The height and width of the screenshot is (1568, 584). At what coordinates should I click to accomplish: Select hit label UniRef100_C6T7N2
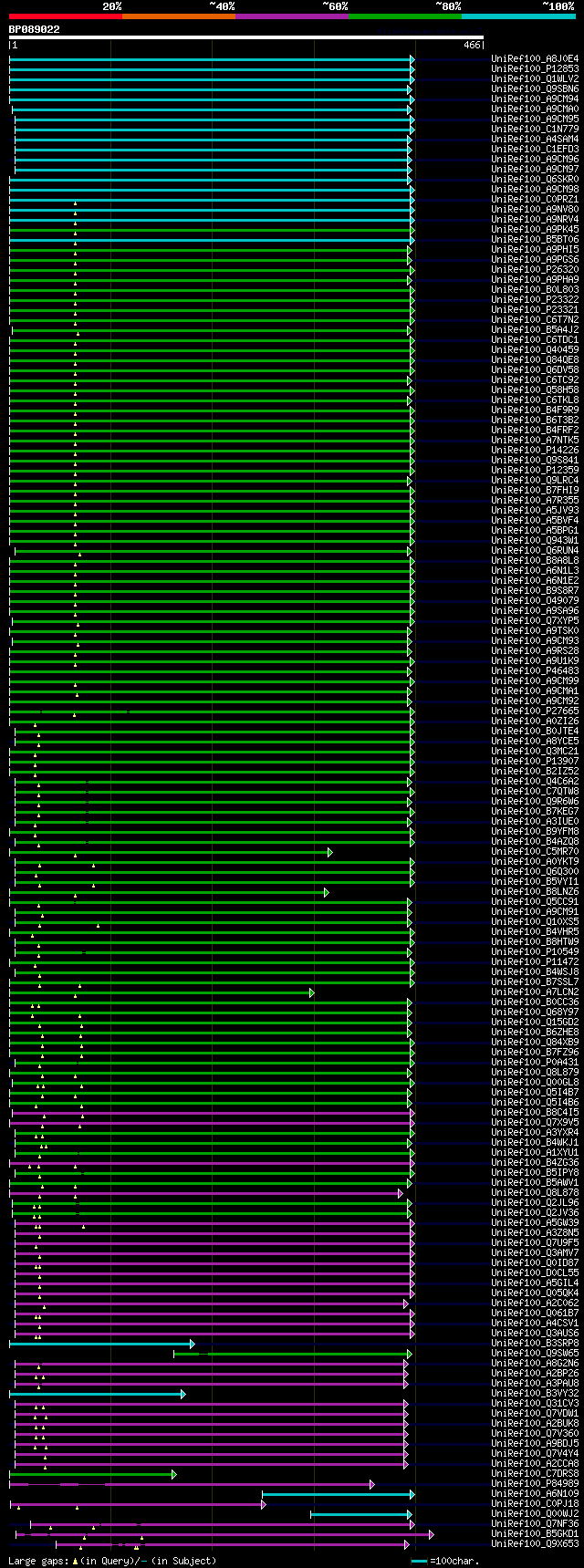[x=535, y=319]
